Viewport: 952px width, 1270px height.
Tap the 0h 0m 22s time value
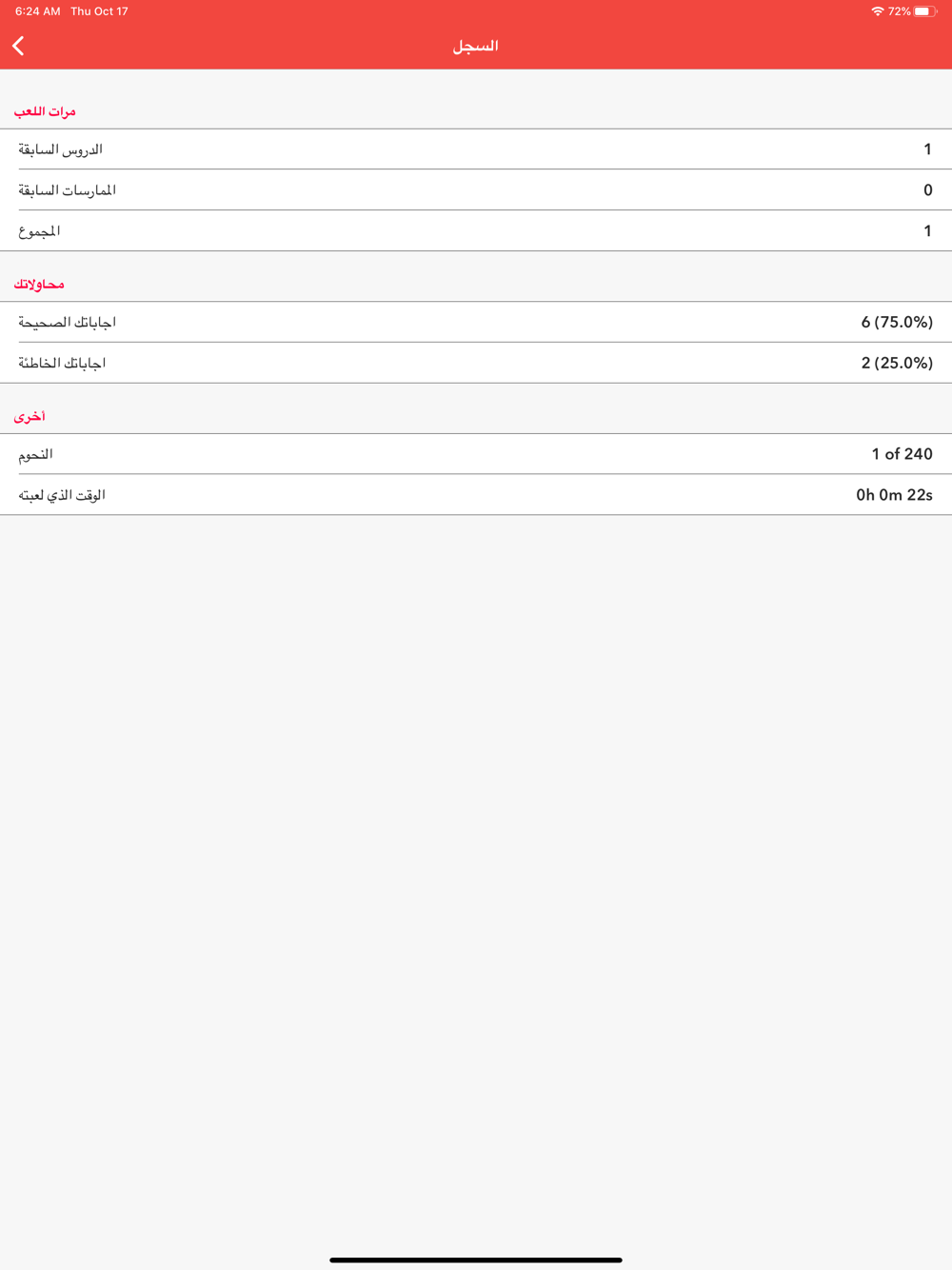pos(894,495)
